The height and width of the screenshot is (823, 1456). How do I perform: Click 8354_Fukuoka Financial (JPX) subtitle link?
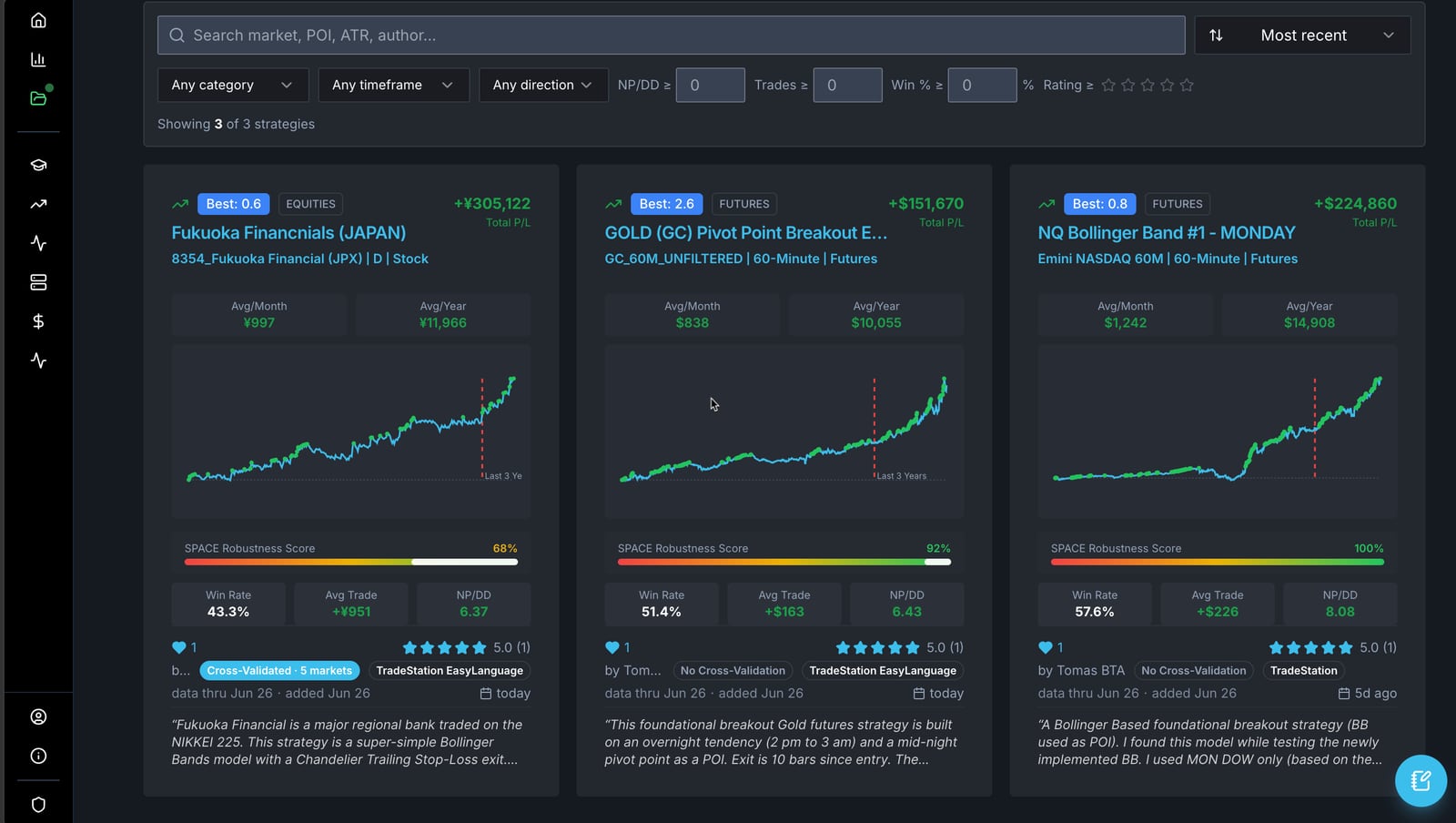(x=299, y=259)
